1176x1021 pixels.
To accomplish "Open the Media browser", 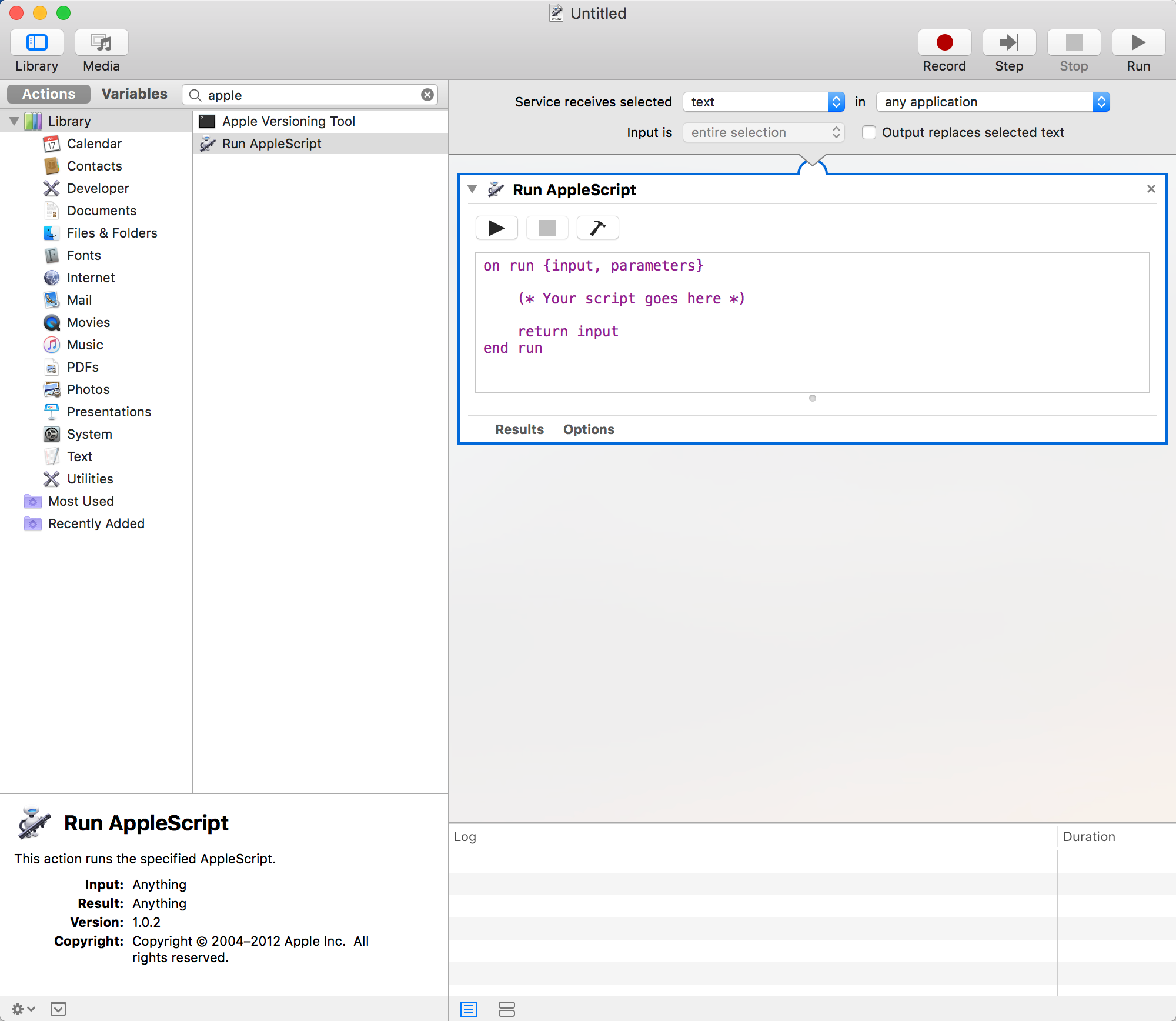I will coord(101,42).
